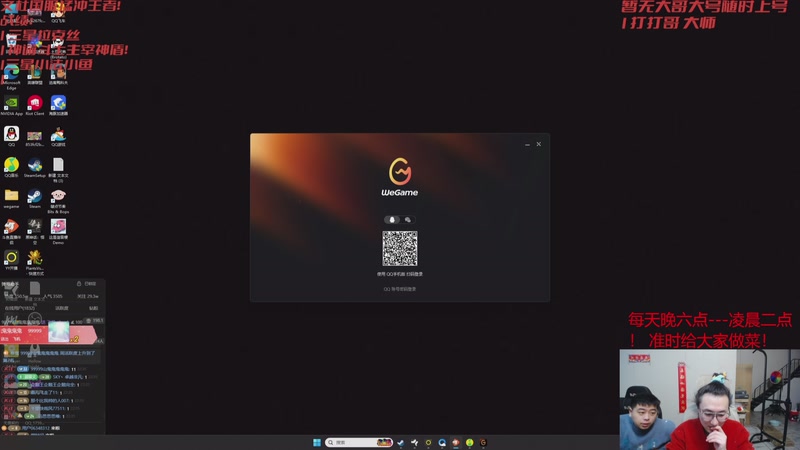Switch to QQ login mode in WeGame
The image size is (800, 450).
[x=392, y=220]
